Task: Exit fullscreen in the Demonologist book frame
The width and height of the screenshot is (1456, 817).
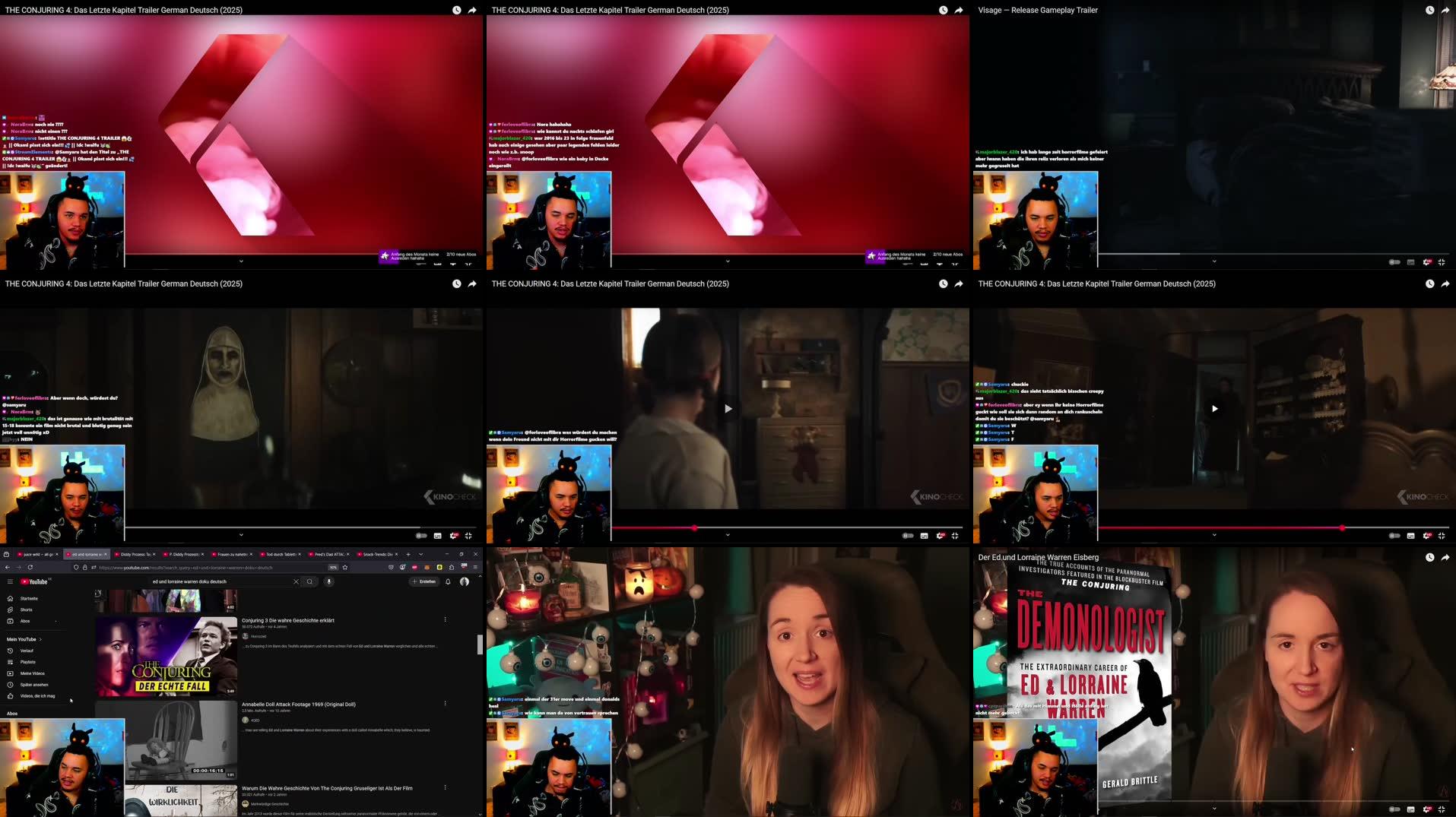Action: click(x=1442, y=809)
